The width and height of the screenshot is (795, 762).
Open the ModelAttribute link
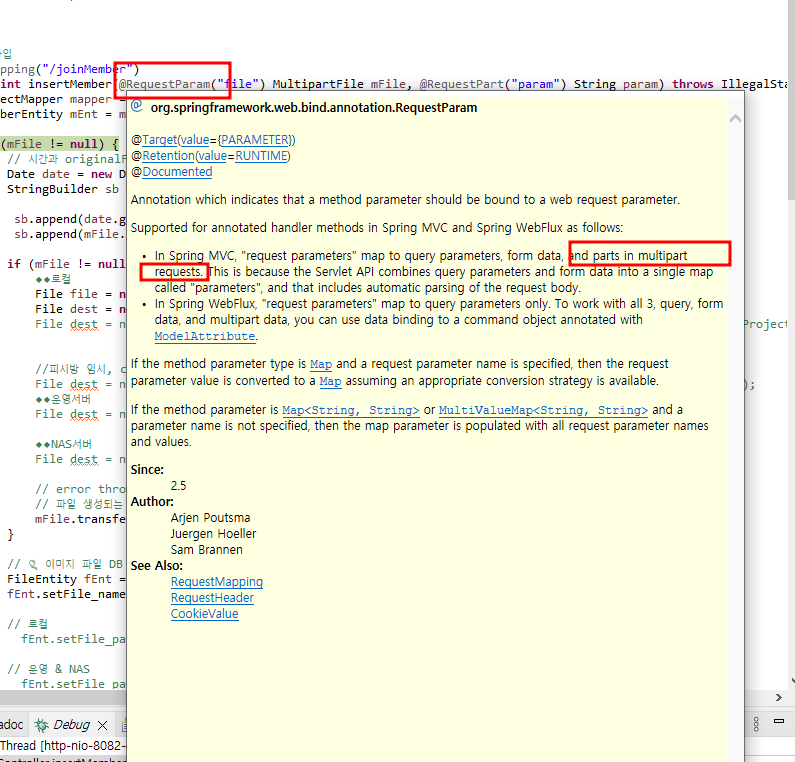205,336
